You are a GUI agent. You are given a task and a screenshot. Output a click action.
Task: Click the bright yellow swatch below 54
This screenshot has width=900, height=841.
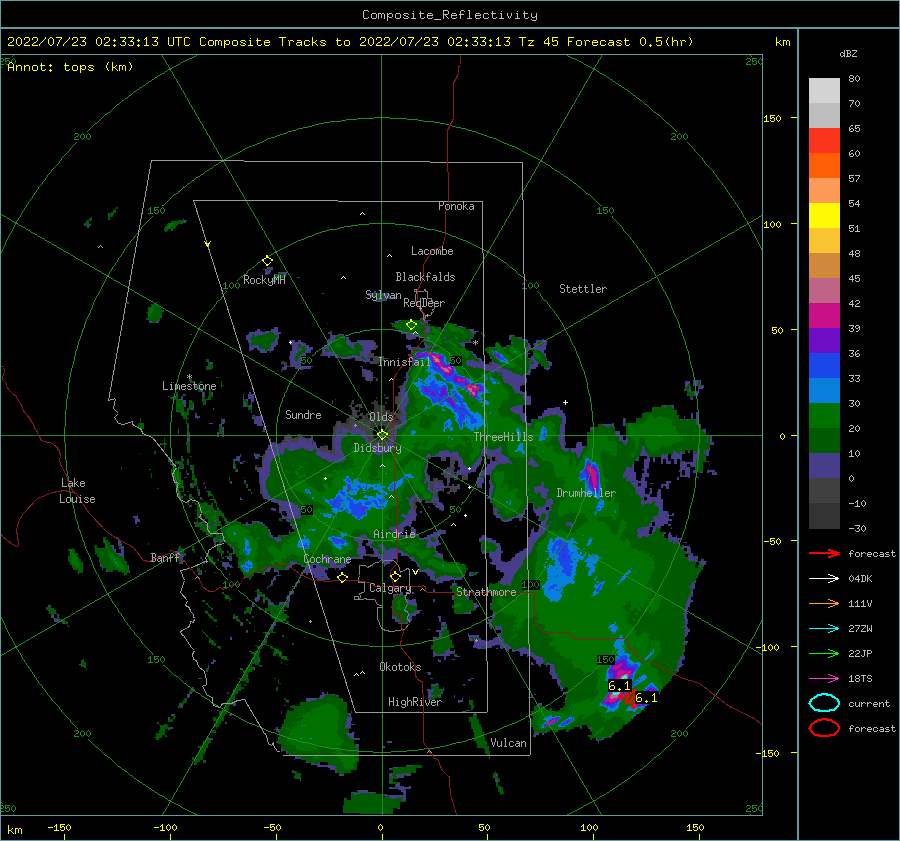pos(824,216)
